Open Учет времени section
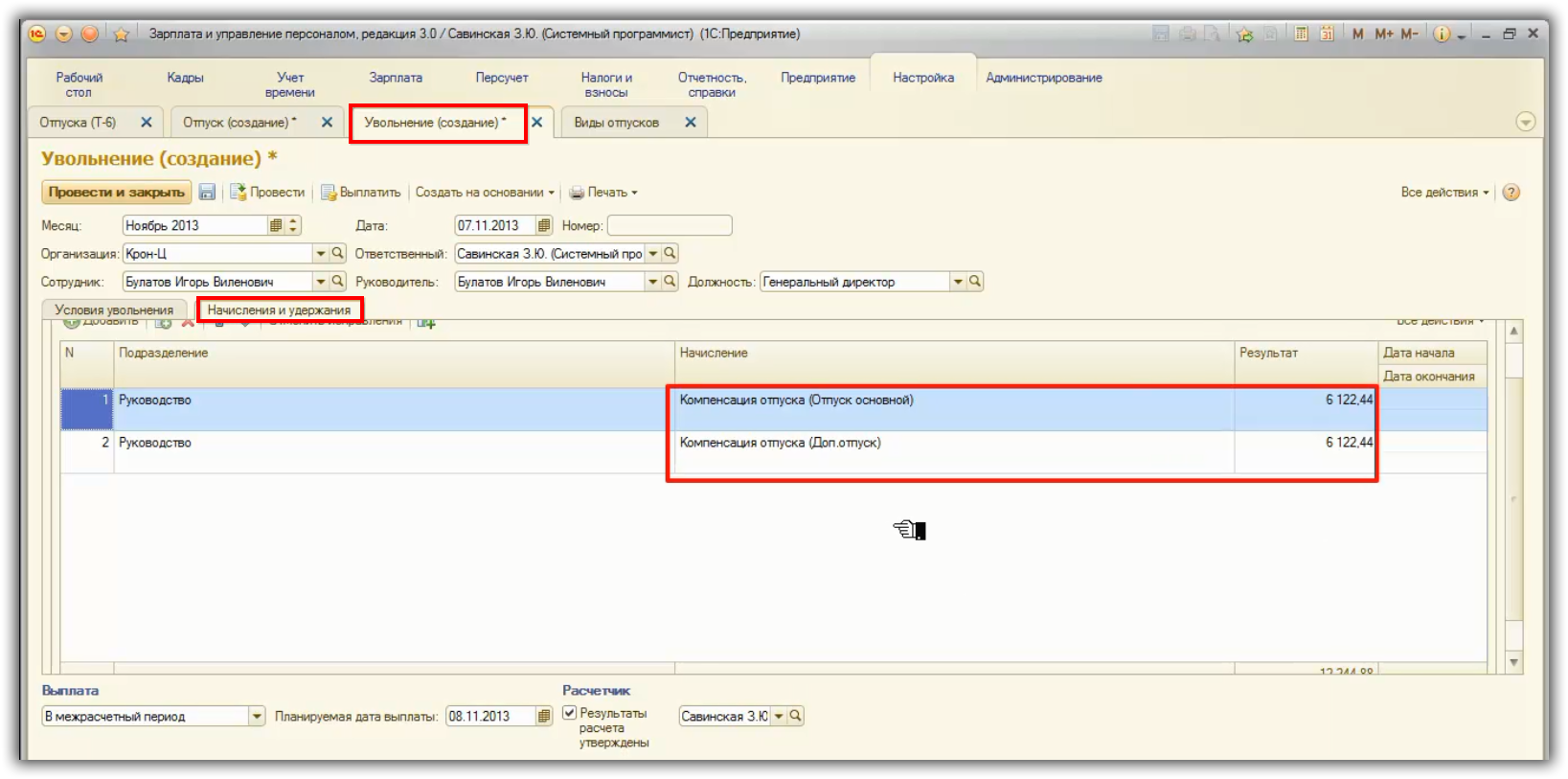The width and height of the screenshot is (1568, 779). 290,85
